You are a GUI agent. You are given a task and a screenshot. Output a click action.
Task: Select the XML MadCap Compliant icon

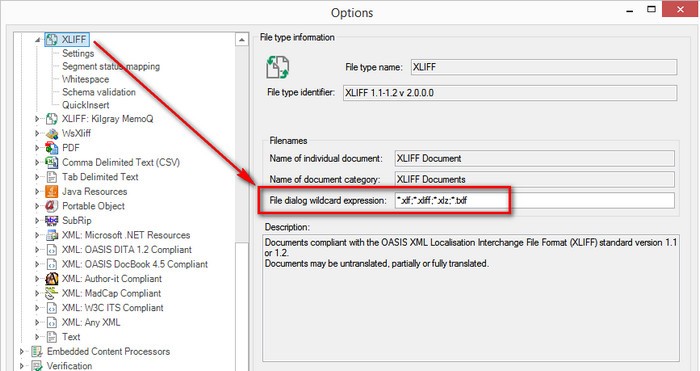(52, 293)
